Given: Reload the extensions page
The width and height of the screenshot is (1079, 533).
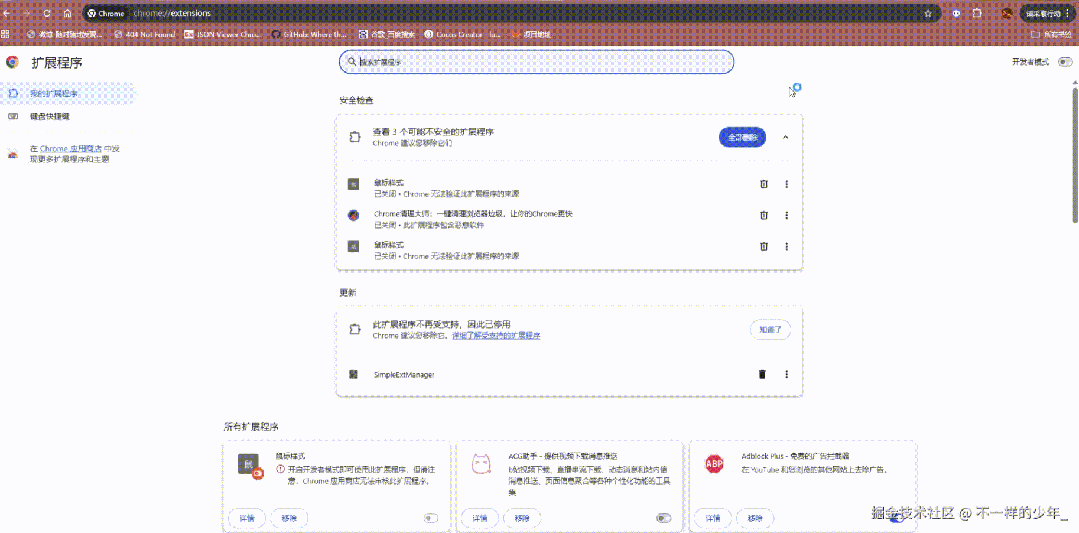Looking at the screenshot, I should pyautogui.click(x=47, y=13).
